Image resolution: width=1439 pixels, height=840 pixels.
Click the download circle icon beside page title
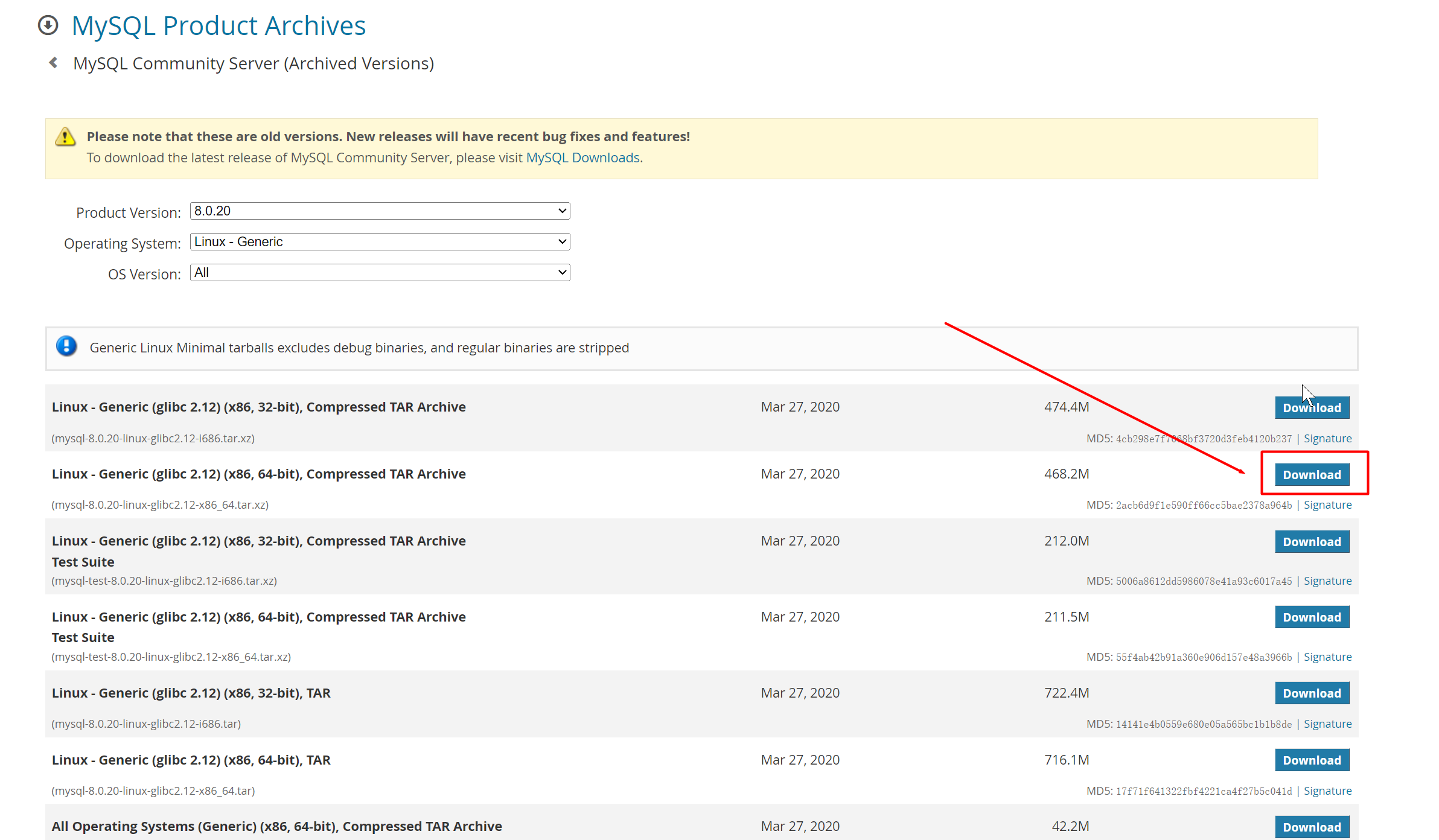pyautogui.click(x=48, y=25)
